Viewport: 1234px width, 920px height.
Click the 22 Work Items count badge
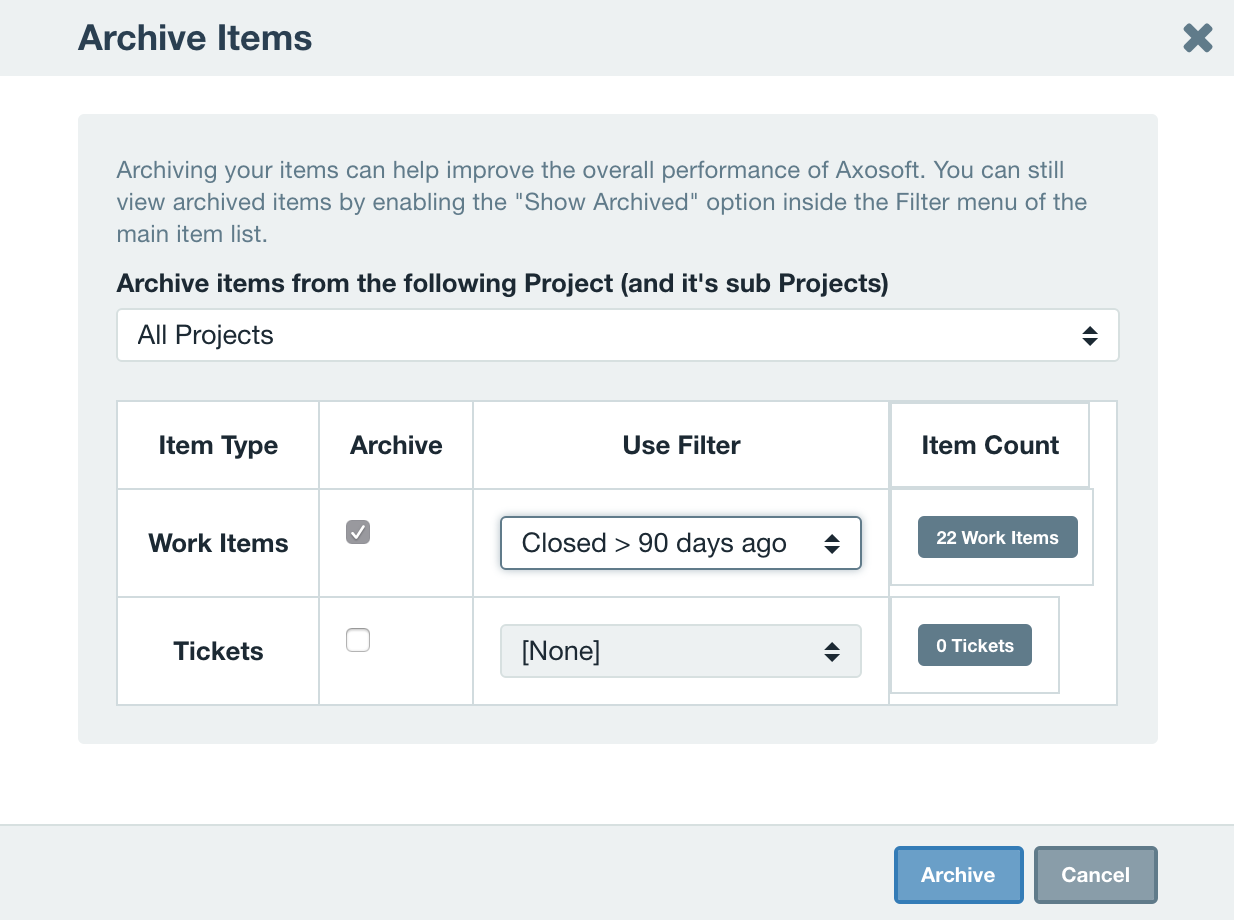[x=997, y=537]
